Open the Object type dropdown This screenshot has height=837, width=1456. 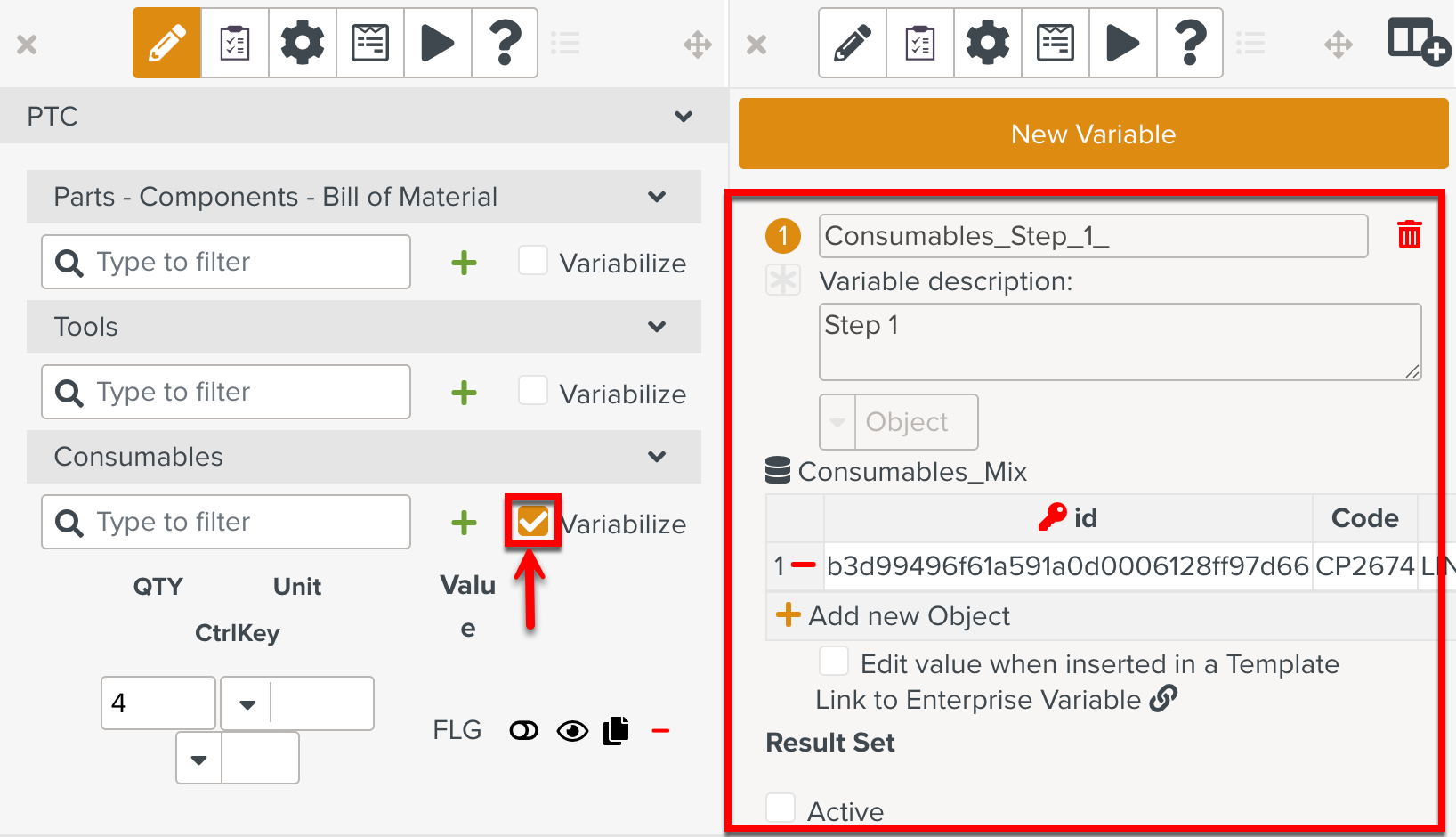[x=837, y=422]
